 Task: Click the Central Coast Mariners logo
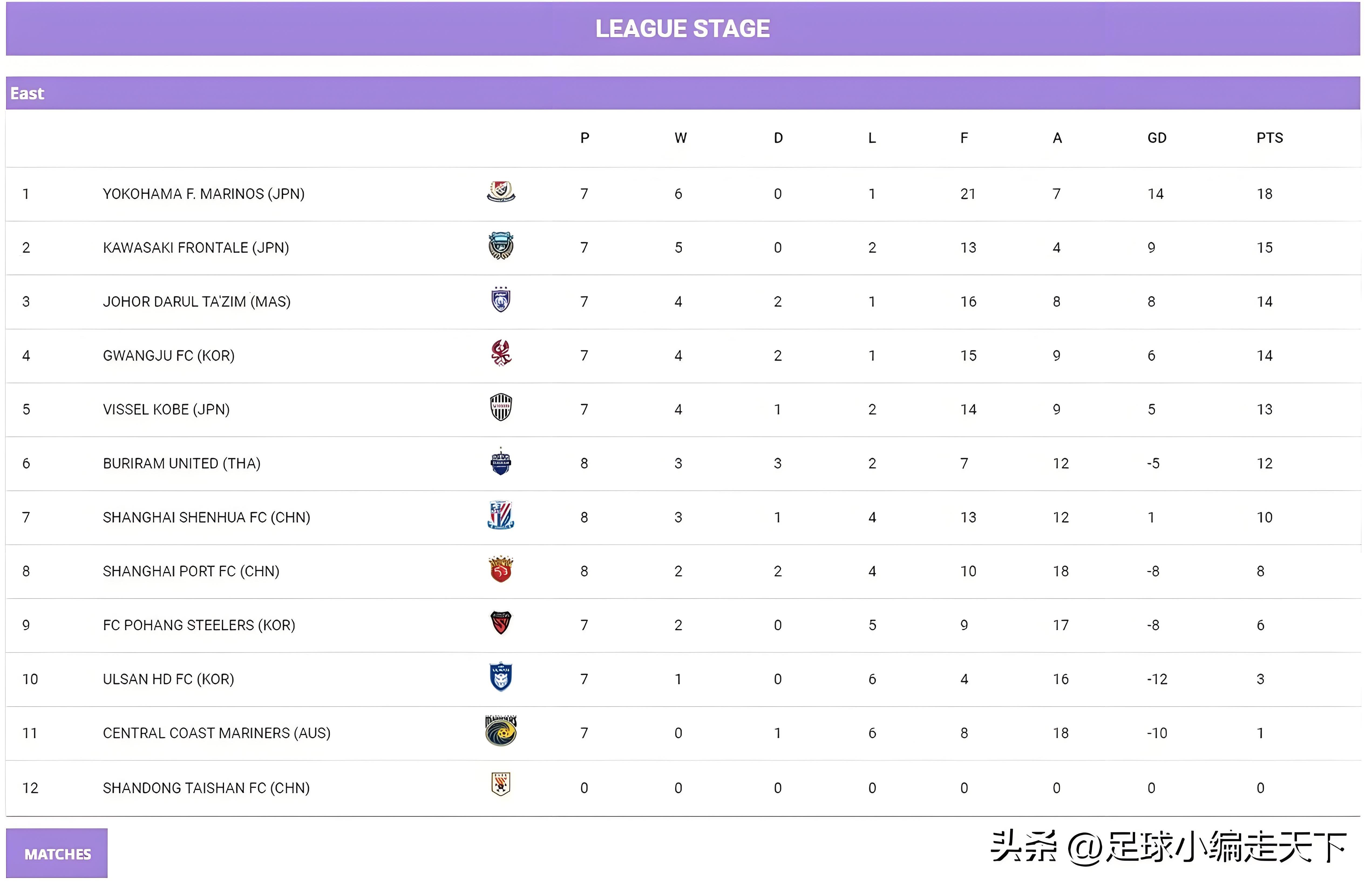pyautogui.click(x=501, y=731)
